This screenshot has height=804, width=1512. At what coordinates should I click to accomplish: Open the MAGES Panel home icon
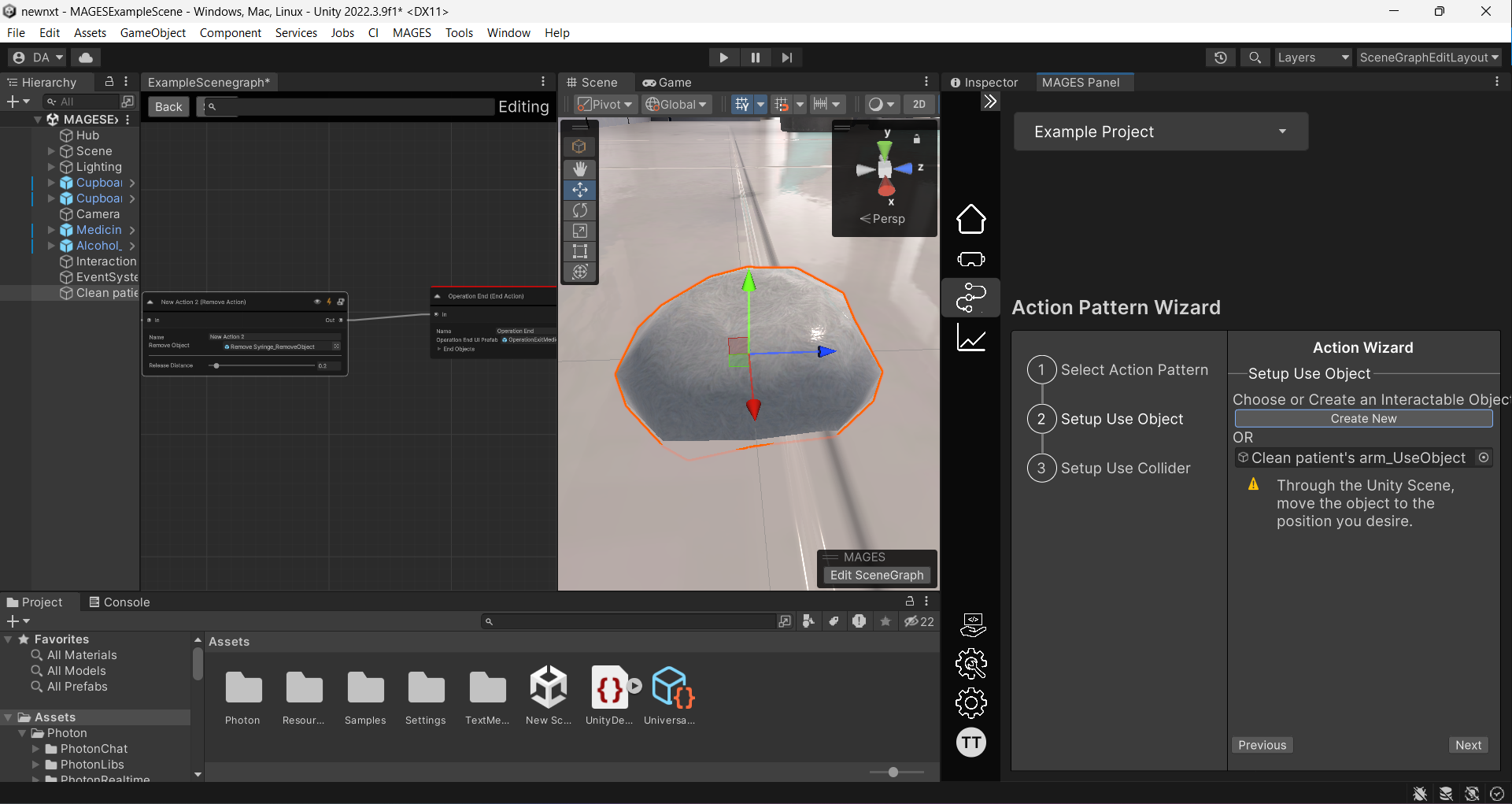click(970, 219)
